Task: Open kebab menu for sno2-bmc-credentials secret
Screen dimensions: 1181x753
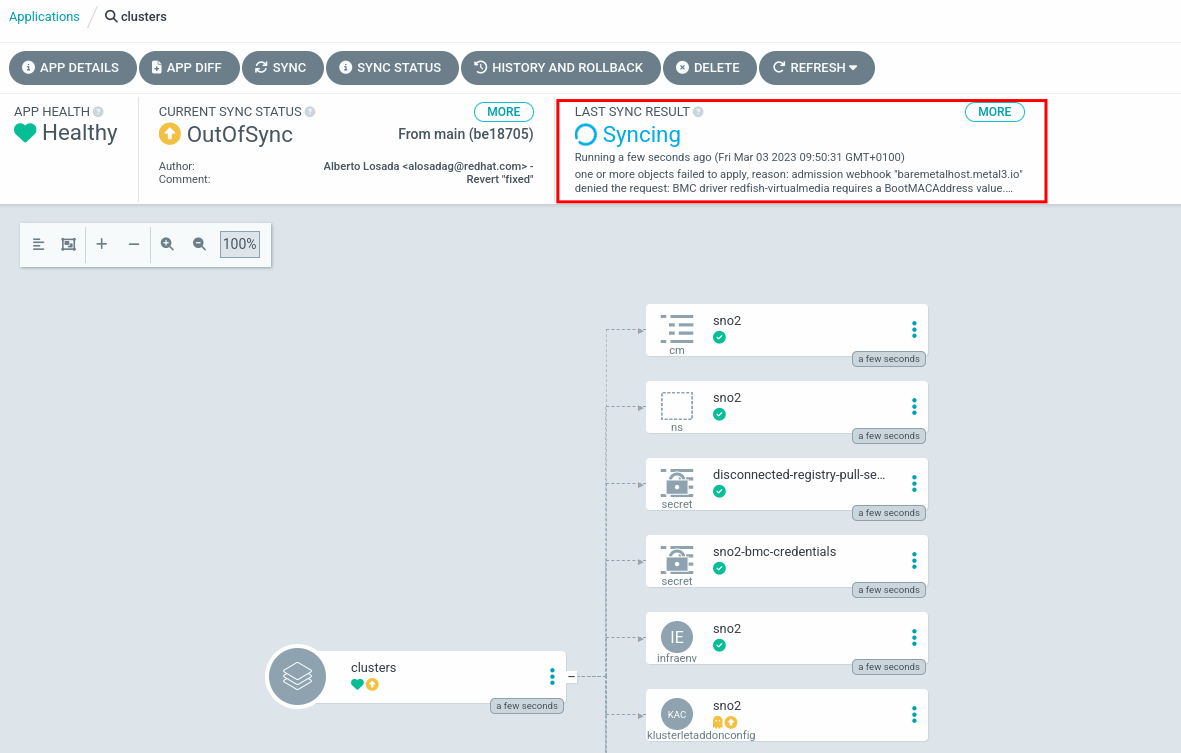Action: pyautogui.click(x=914, y=560)
